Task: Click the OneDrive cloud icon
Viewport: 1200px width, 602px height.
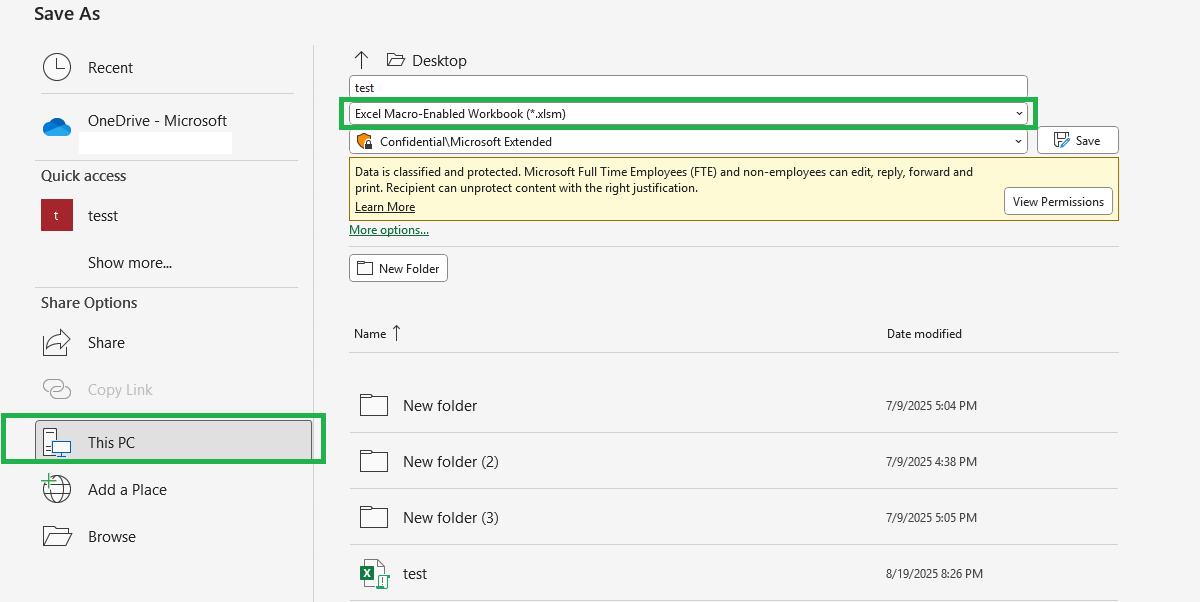Action: pos(57,127)
